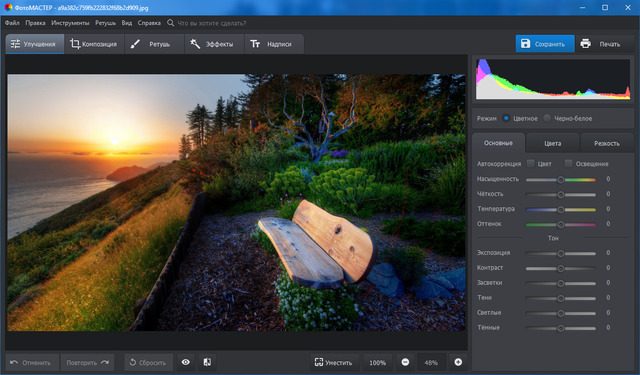This screenshot has height=375, width=640.
Task: Enable the Освещение autocorrection checkbox
Action: (569, 164)
